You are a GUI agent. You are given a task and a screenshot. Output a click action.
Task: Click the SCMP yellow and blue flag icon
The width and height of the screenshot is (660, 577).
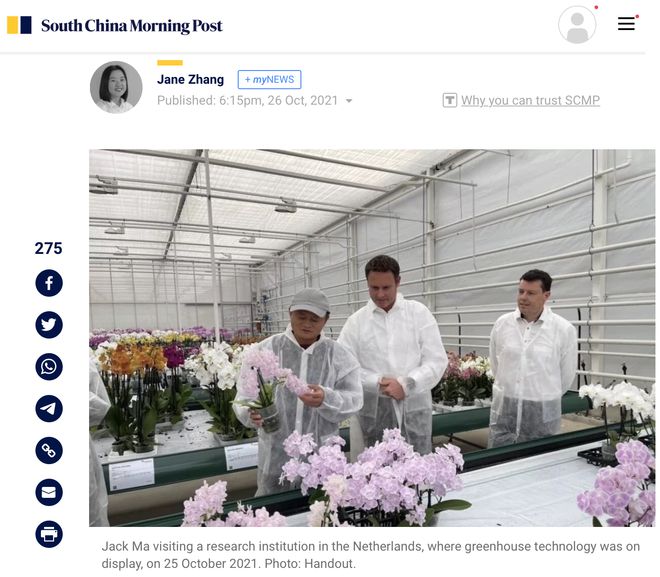(19, 25)
